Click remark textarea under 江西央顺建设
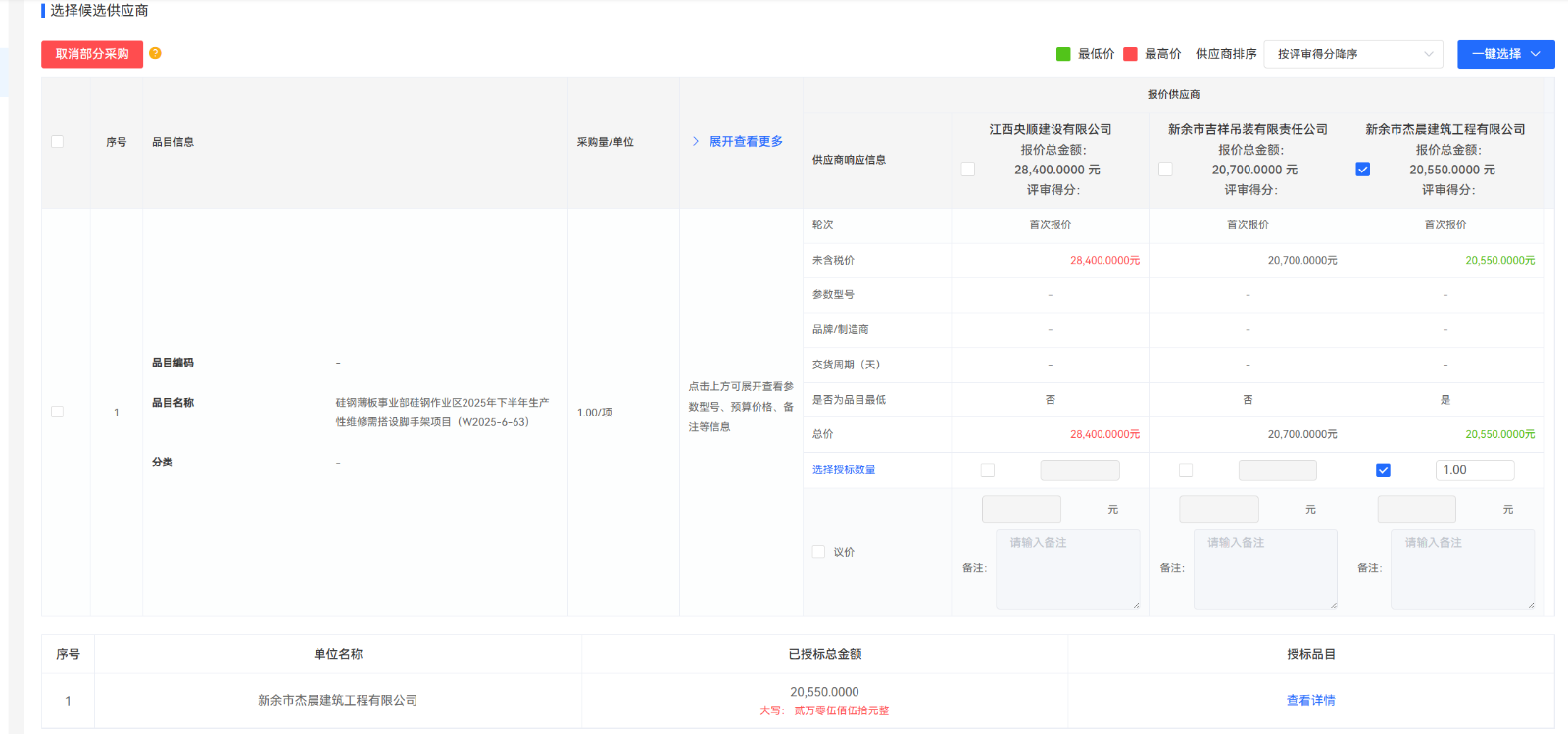 (x=1068, y=569)
